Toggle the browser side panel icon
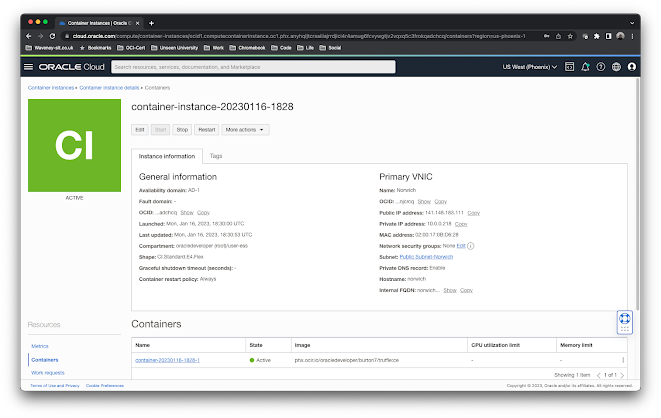661x418 pixels. pos(608,36)
